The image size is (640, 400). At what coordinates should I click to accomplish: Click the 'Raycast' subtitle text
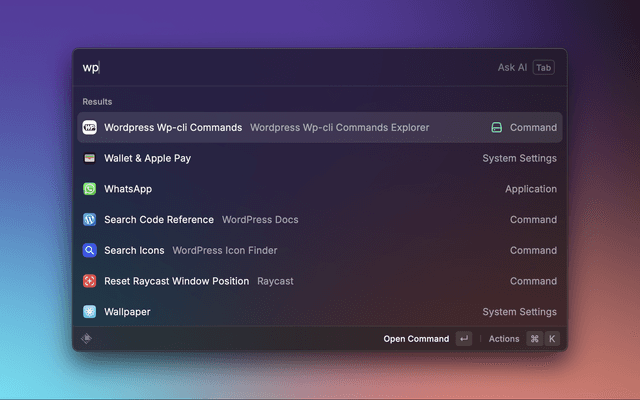tap(275, 281)
